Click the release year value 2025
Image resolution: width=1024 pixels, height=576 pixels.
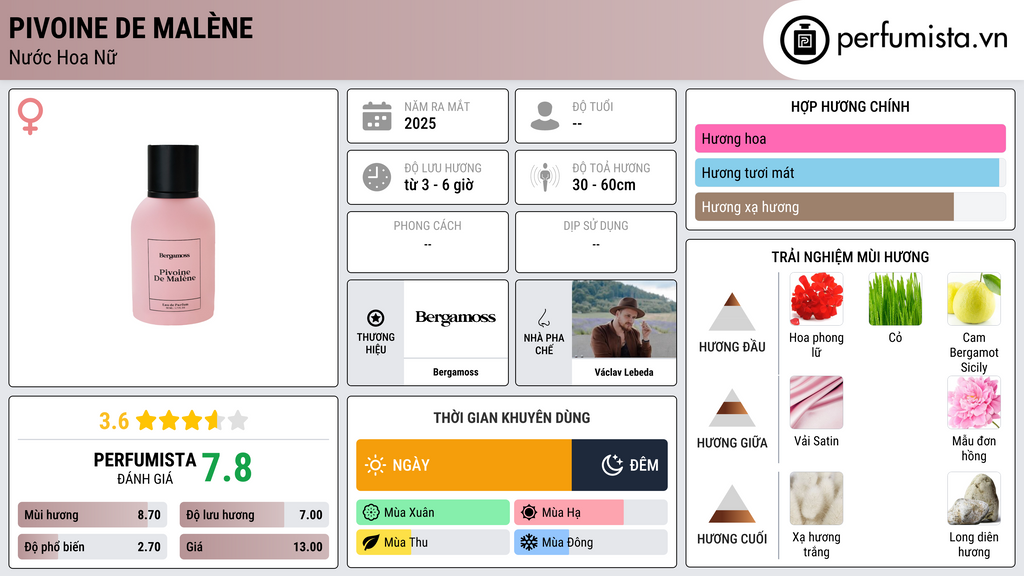[x=420, y=123]
